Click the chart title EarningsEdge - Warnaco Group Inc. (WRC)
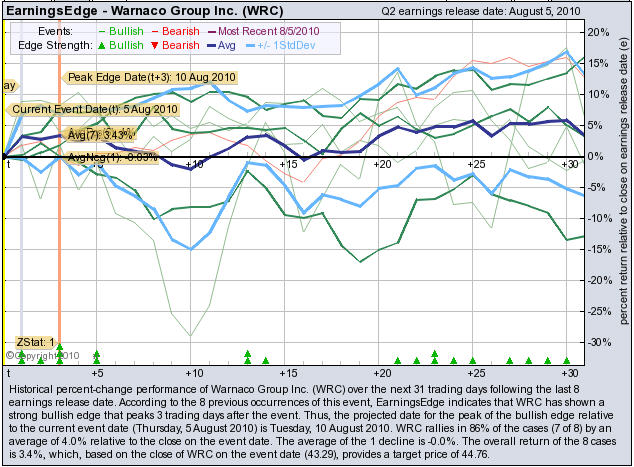The image size is (634, 467). point(145,10)
